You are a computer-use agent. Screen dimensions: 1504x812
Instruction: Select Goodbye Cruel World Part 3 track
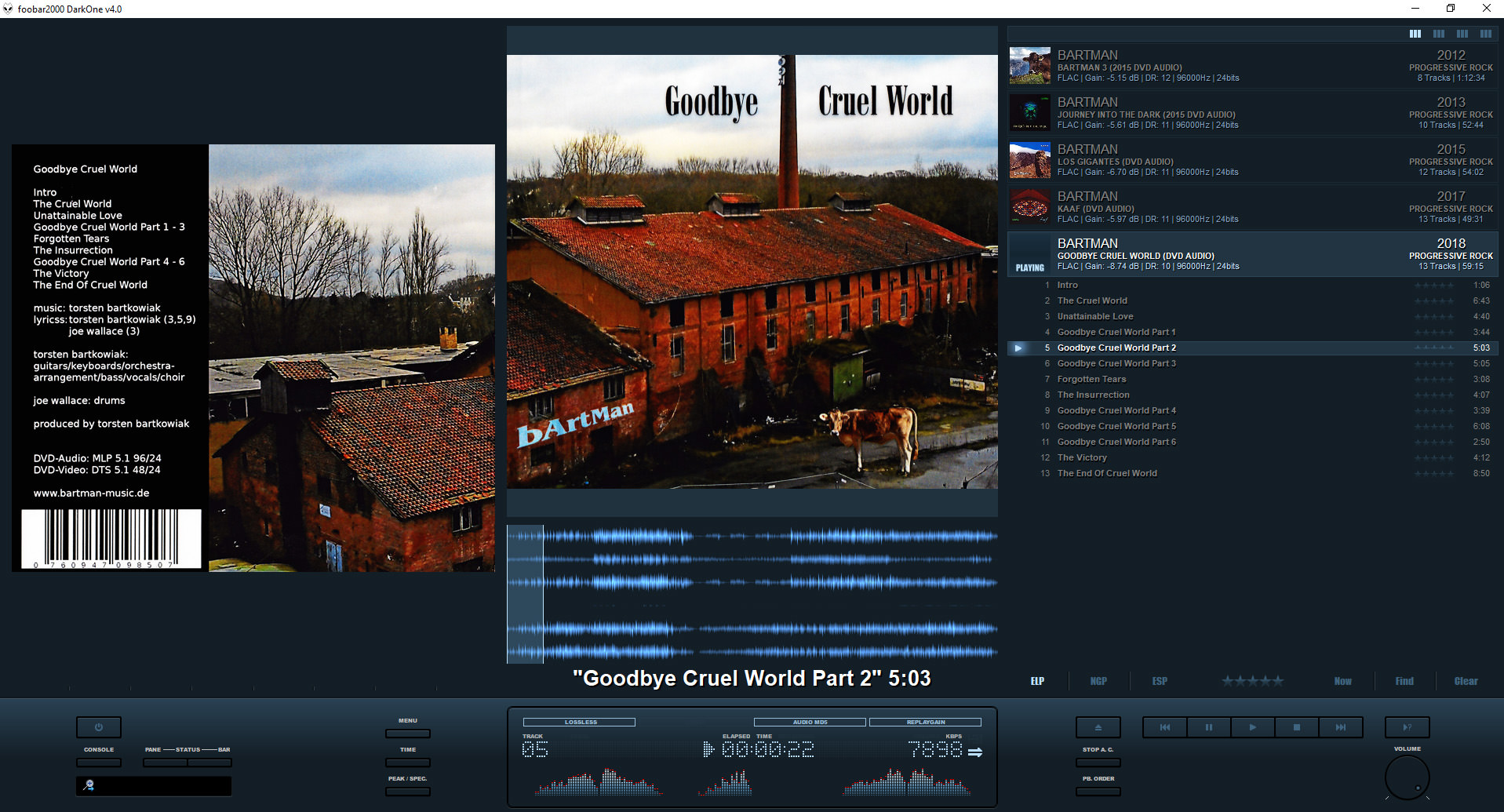[x=1252, y=364]
